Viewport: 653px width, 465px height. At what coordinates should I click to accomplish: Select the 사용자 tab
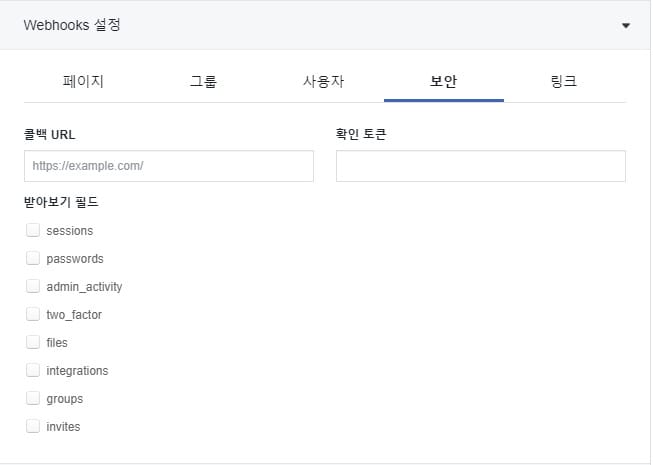click(x=324, y=81)
